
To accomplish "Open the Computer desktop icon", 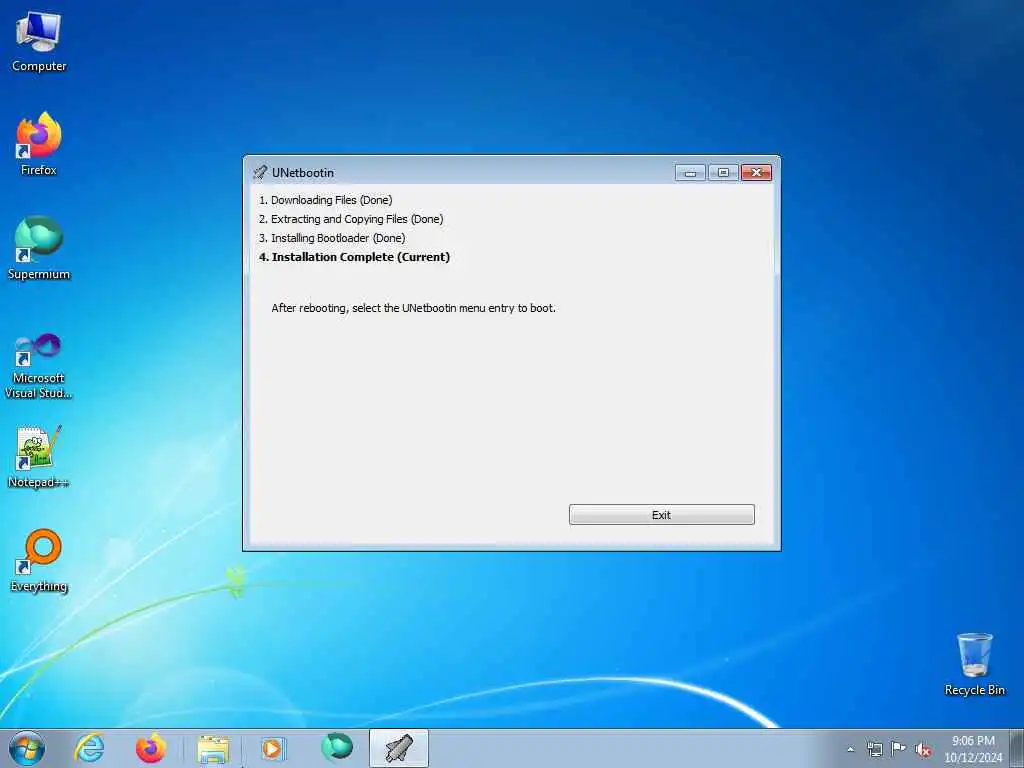I will point(39,42).
